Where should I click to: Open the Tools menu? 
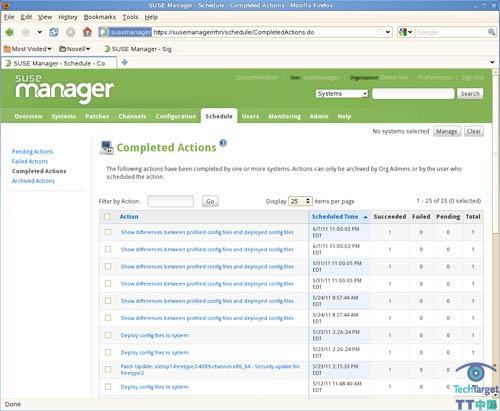point(130,17)
